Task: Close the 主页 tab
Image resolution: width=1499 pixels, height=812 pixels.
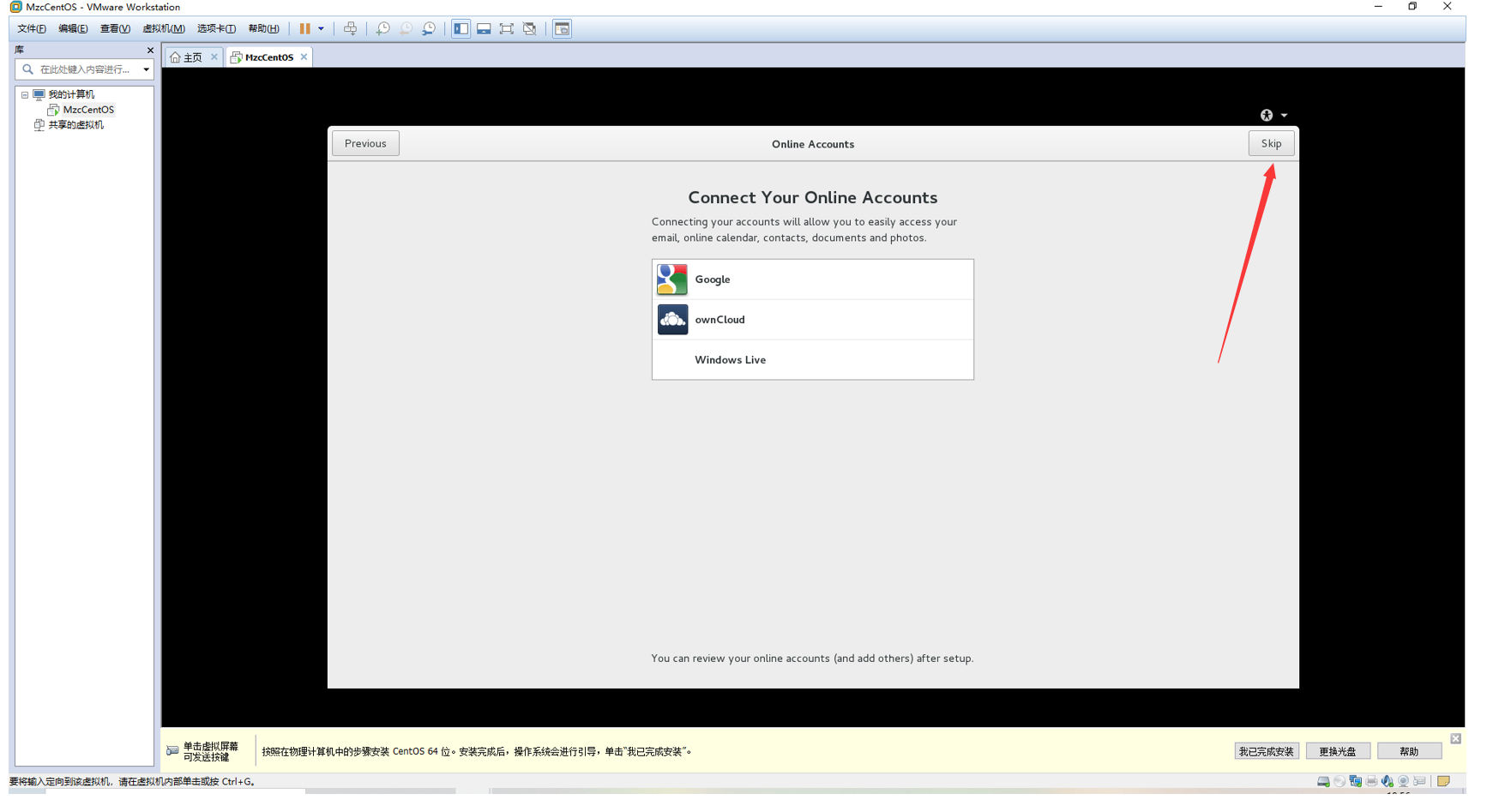Action: [x=214, y=57]
